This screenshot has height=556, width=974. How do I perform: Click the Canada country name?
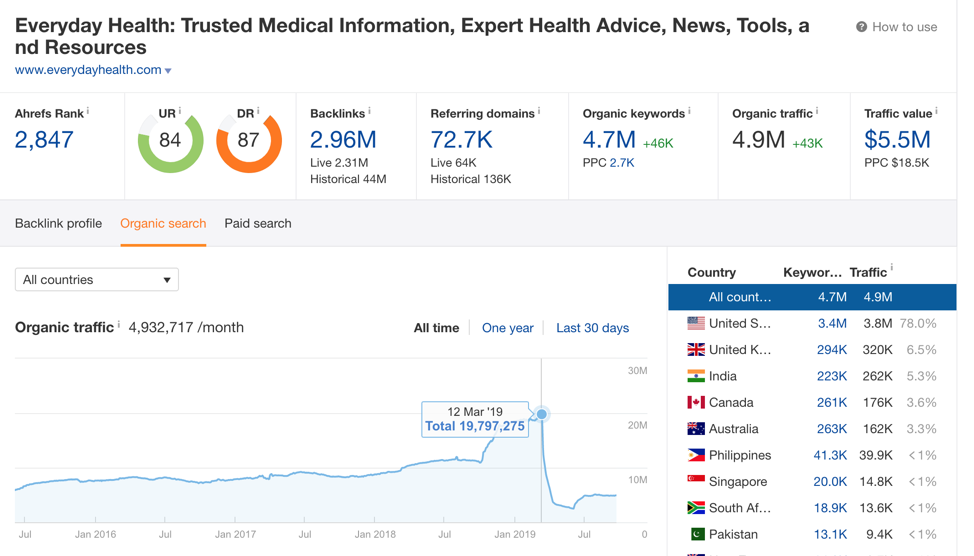pyautogui.click(x=731, y=403)
